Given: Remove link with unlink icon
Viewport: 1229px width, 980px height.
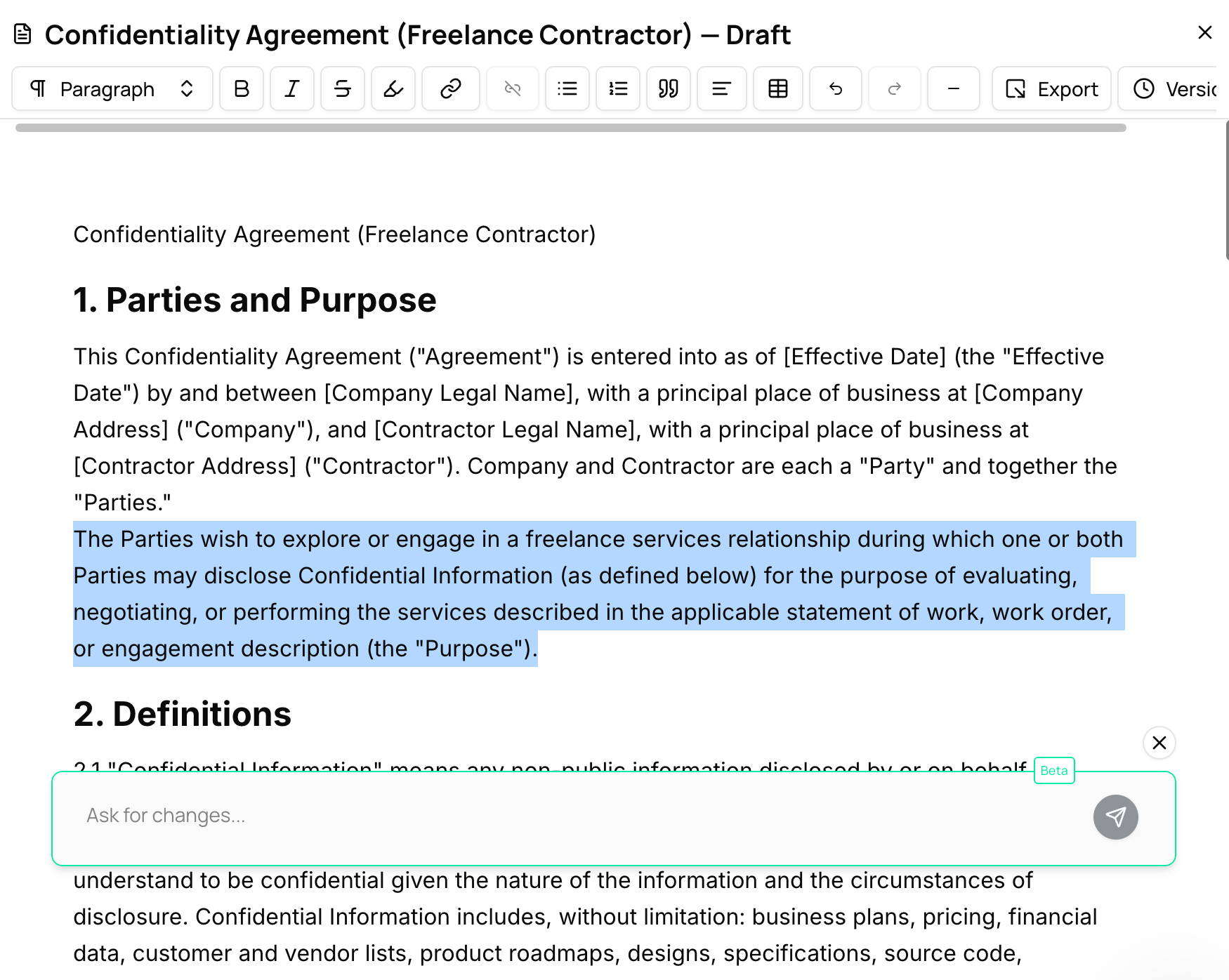Looking at the screenshot, I should tap(513, 89).
